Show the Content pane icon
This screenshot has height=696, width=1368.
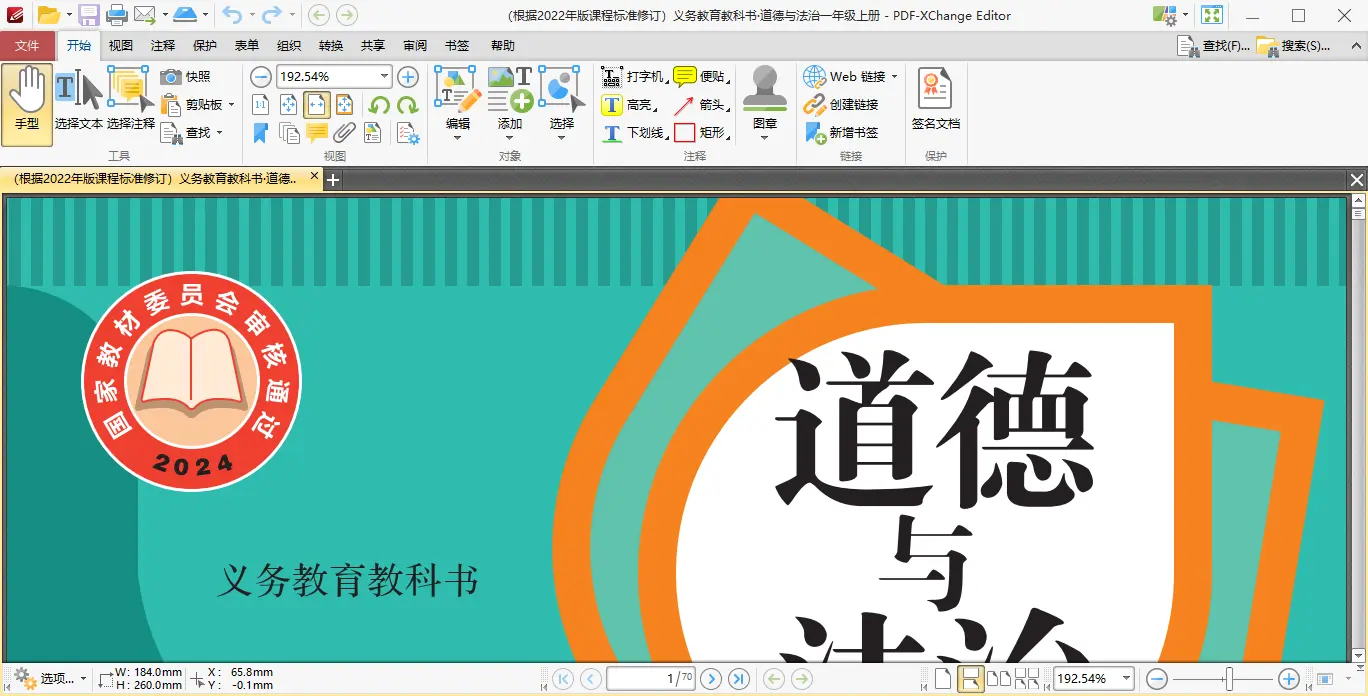(x=373, y=132)
